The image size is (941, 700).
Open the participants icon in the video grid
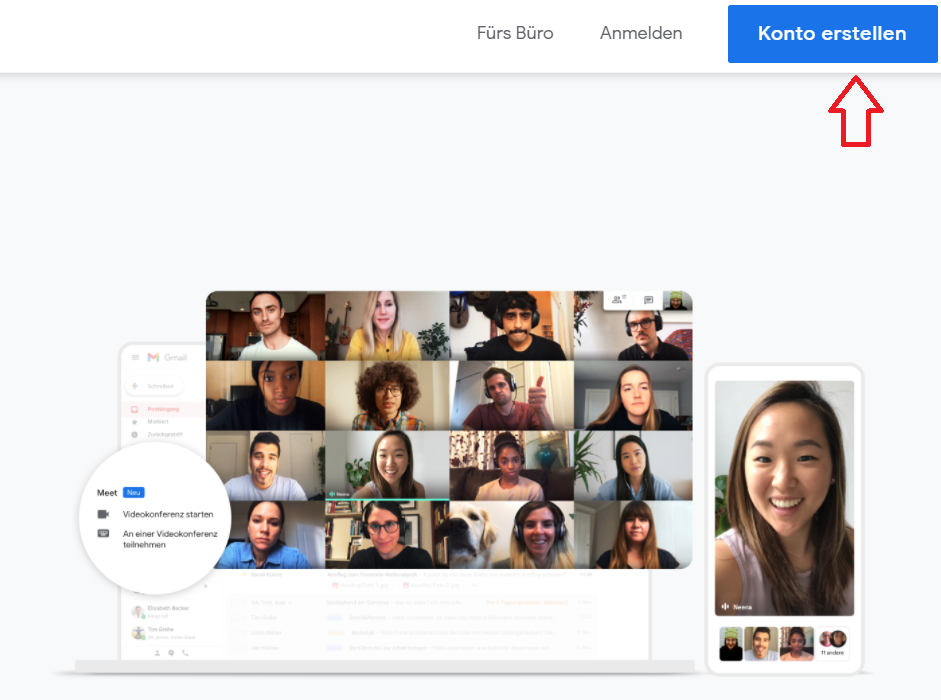(618, 300)
